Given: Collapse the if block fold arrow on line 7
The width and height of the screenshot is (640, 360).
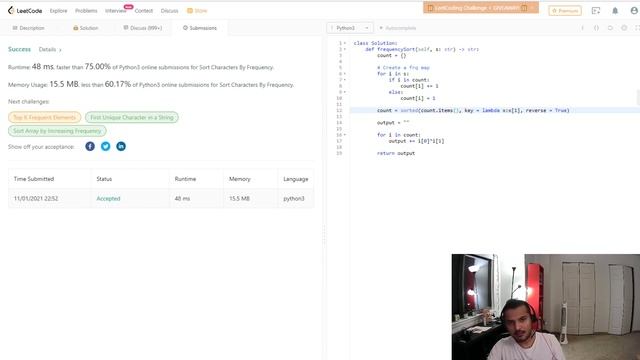Looking at the screenshot, I should (345, 80).
